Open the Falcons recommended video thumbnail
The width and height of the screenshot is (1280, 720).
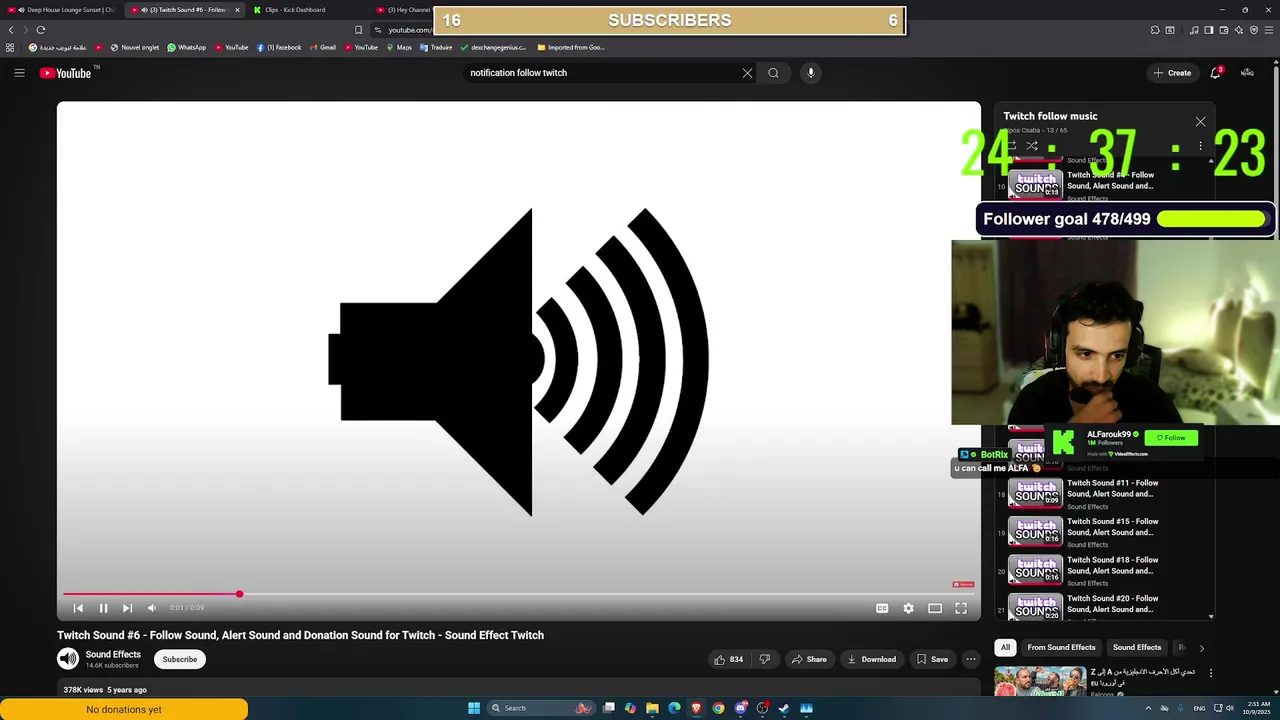[1039, 682]
